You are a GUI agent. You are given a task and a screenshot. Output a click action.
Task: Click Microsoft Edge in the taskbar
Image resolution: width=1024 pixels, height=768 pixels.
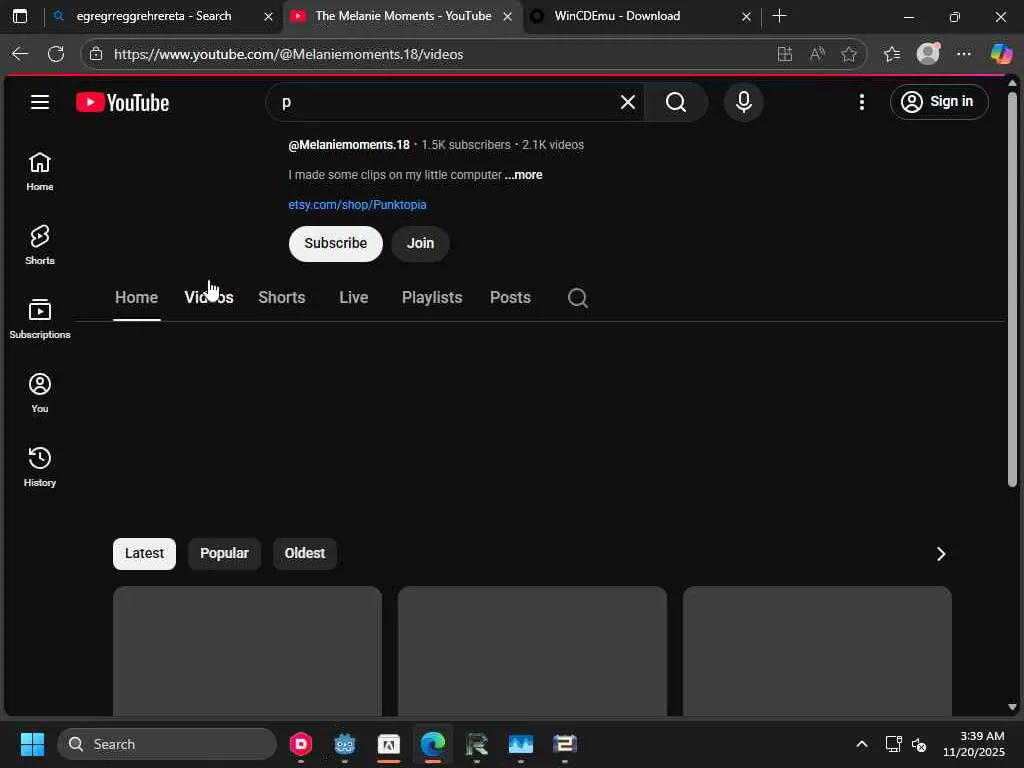[x=432, y=744]
